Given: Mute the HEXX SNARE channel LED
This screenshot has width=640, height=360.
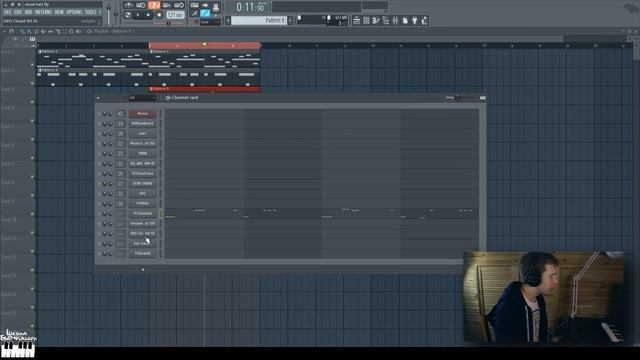Looking at the screenshot, I should (x=99, y=184).
